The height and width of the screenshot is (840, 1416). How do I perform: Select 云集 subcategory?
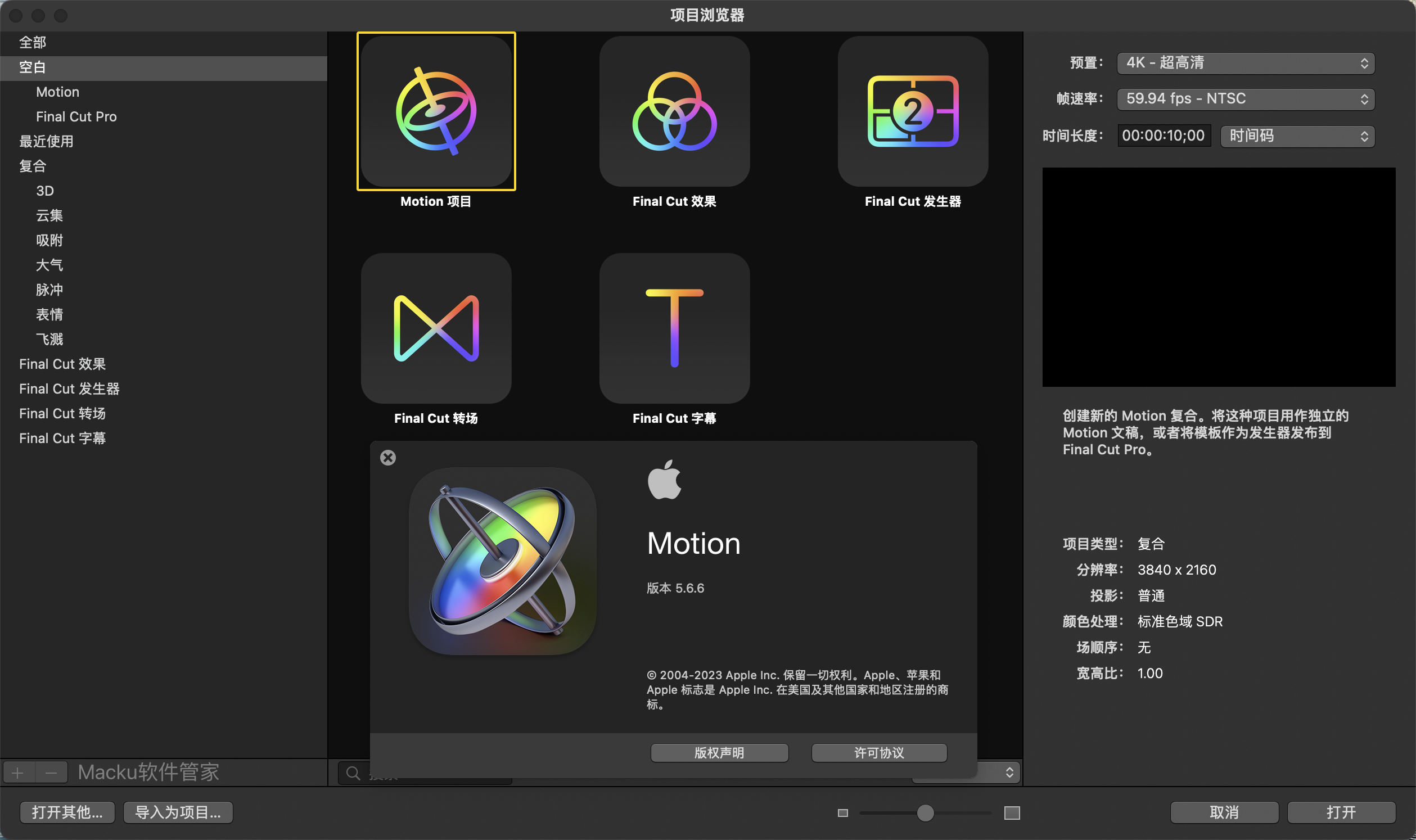pos(164,216)
